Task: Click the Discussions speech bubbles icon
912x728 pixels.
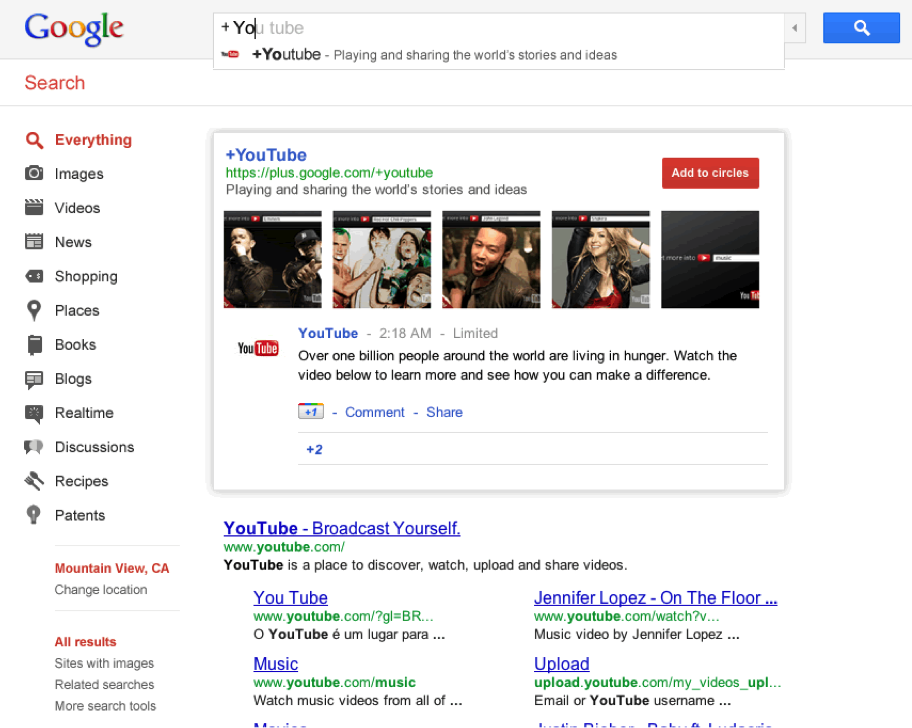Action: (x=34, y=447)
